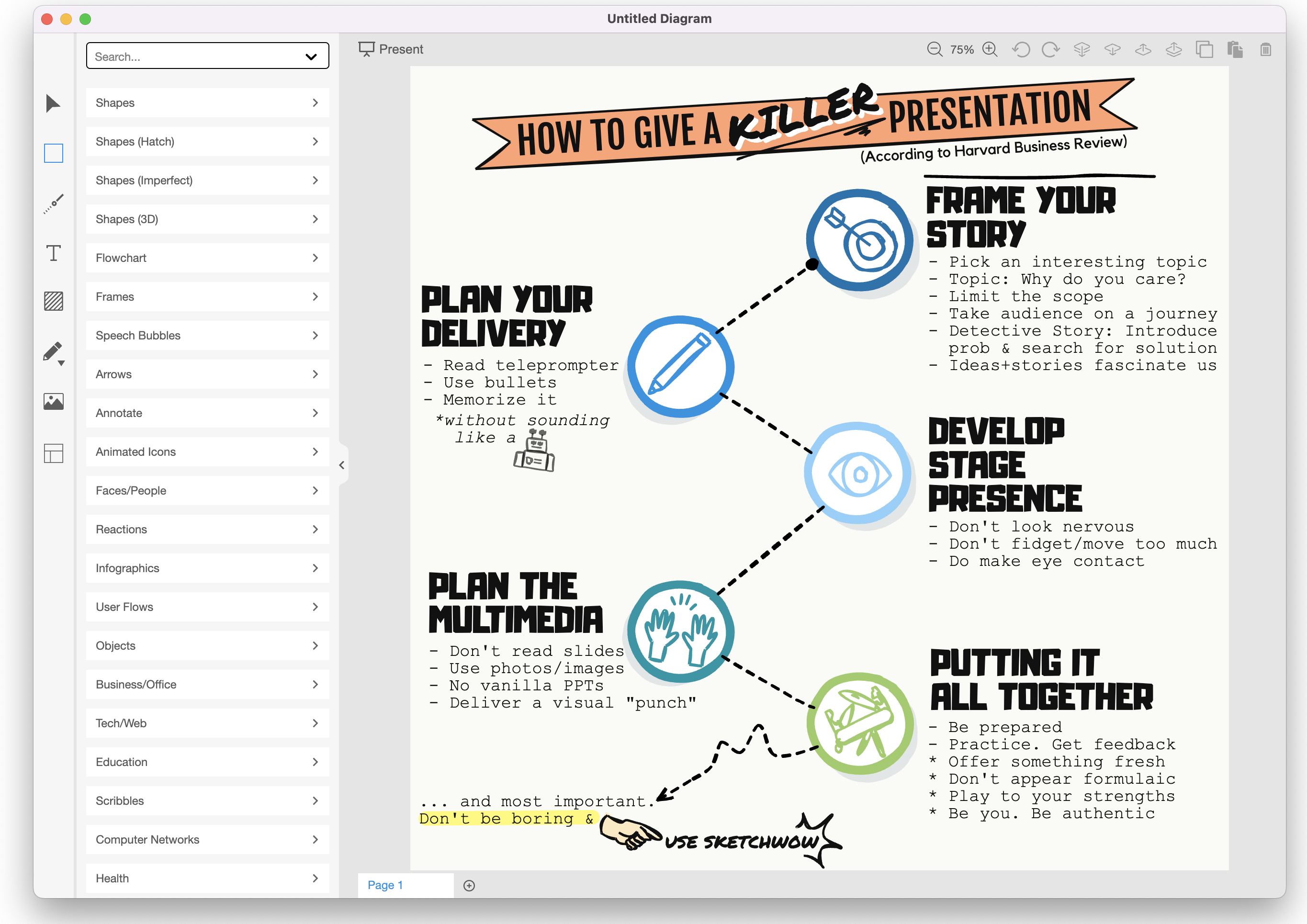1307x924 pixels.
Task: Delete selection with the trash icon
Action: pyautogui.click(x=1266, y=49)
